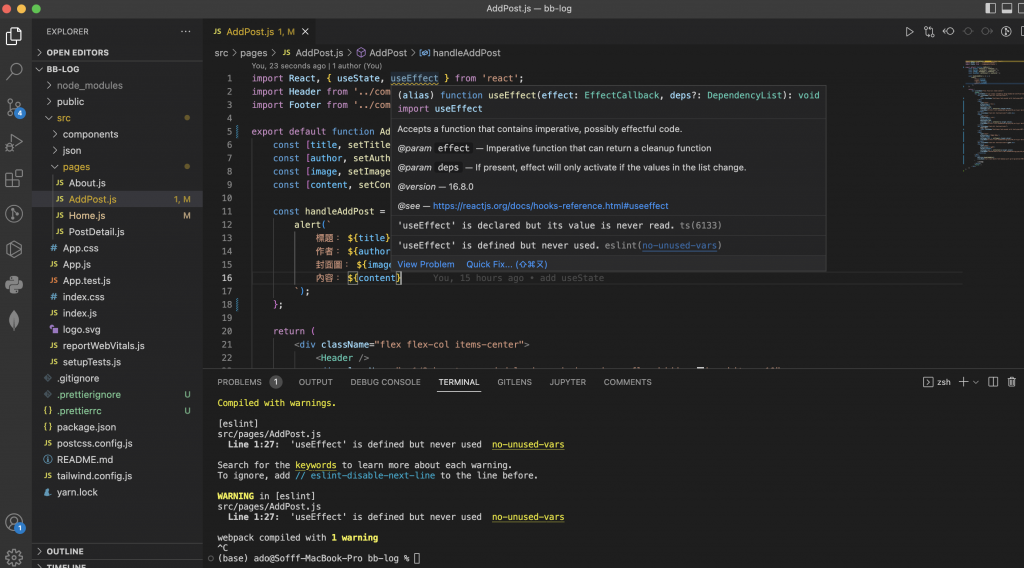Open Source Control view with badge 4

[x=14, y=107]
